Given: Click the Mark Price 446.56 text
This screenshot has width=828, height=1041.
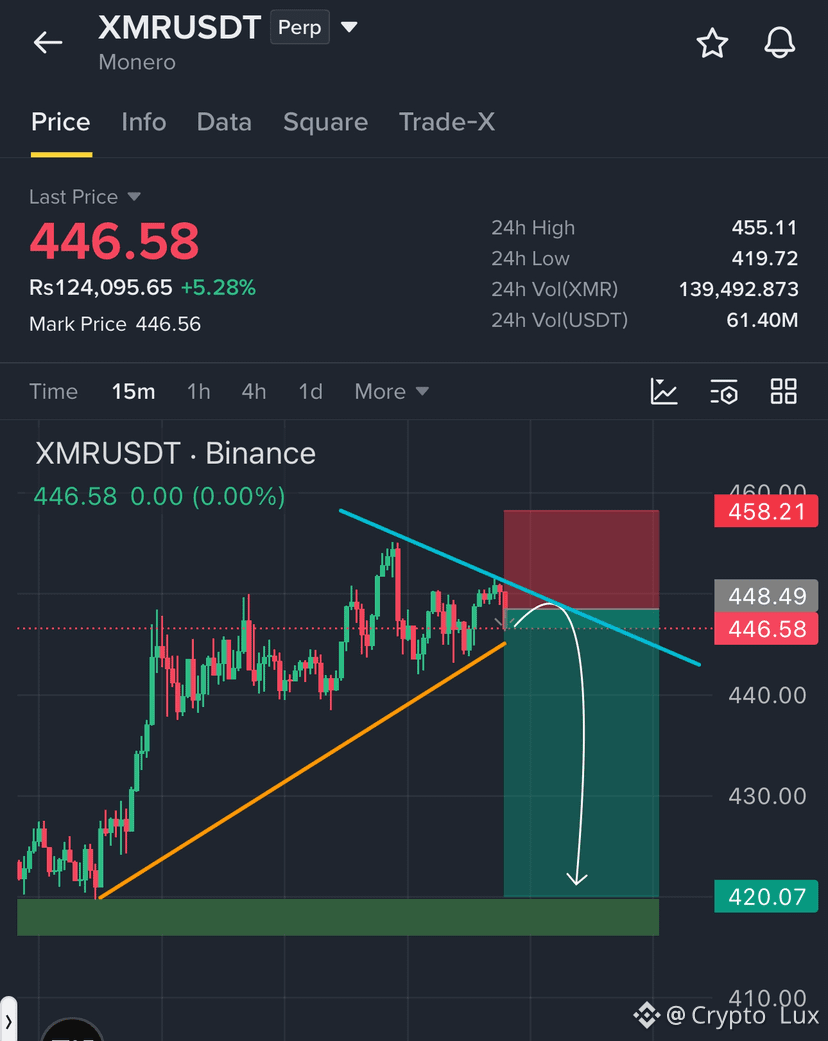Looking at the screenshot, I should tap(115, 324).
